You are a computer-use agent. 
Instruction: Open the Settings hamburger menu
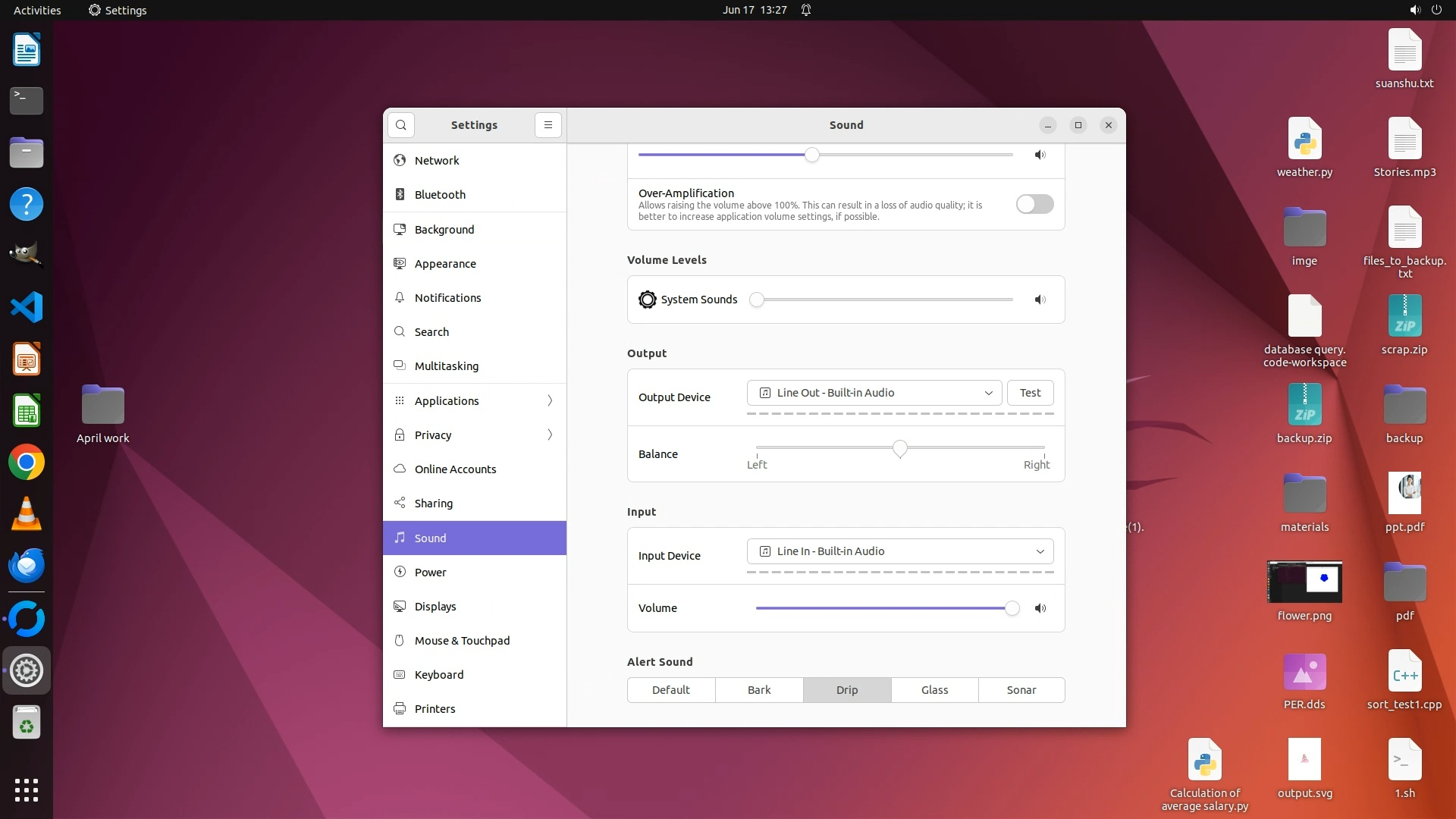click(x=548, y=125)
